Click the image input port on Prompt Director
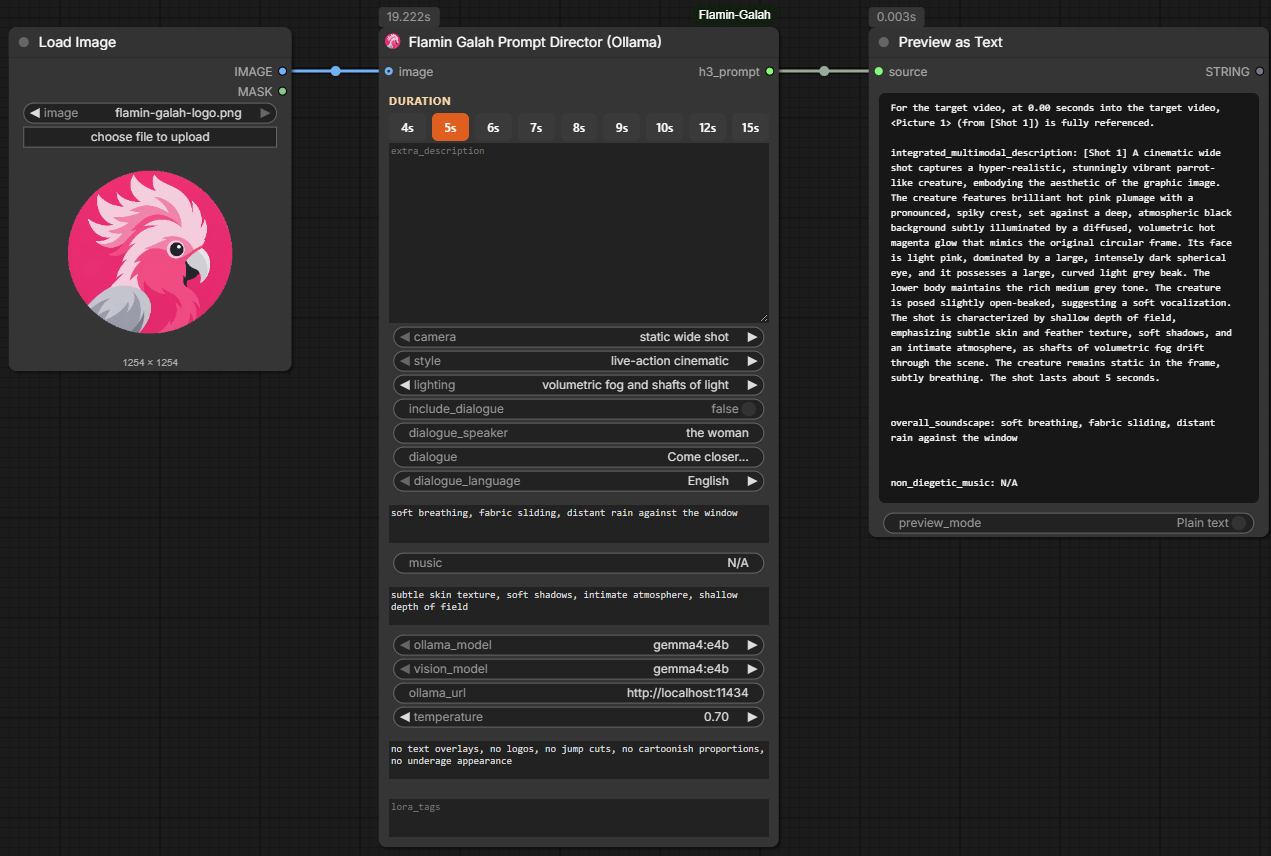This screenshot has width=1271, height=856. click(389, 71)
